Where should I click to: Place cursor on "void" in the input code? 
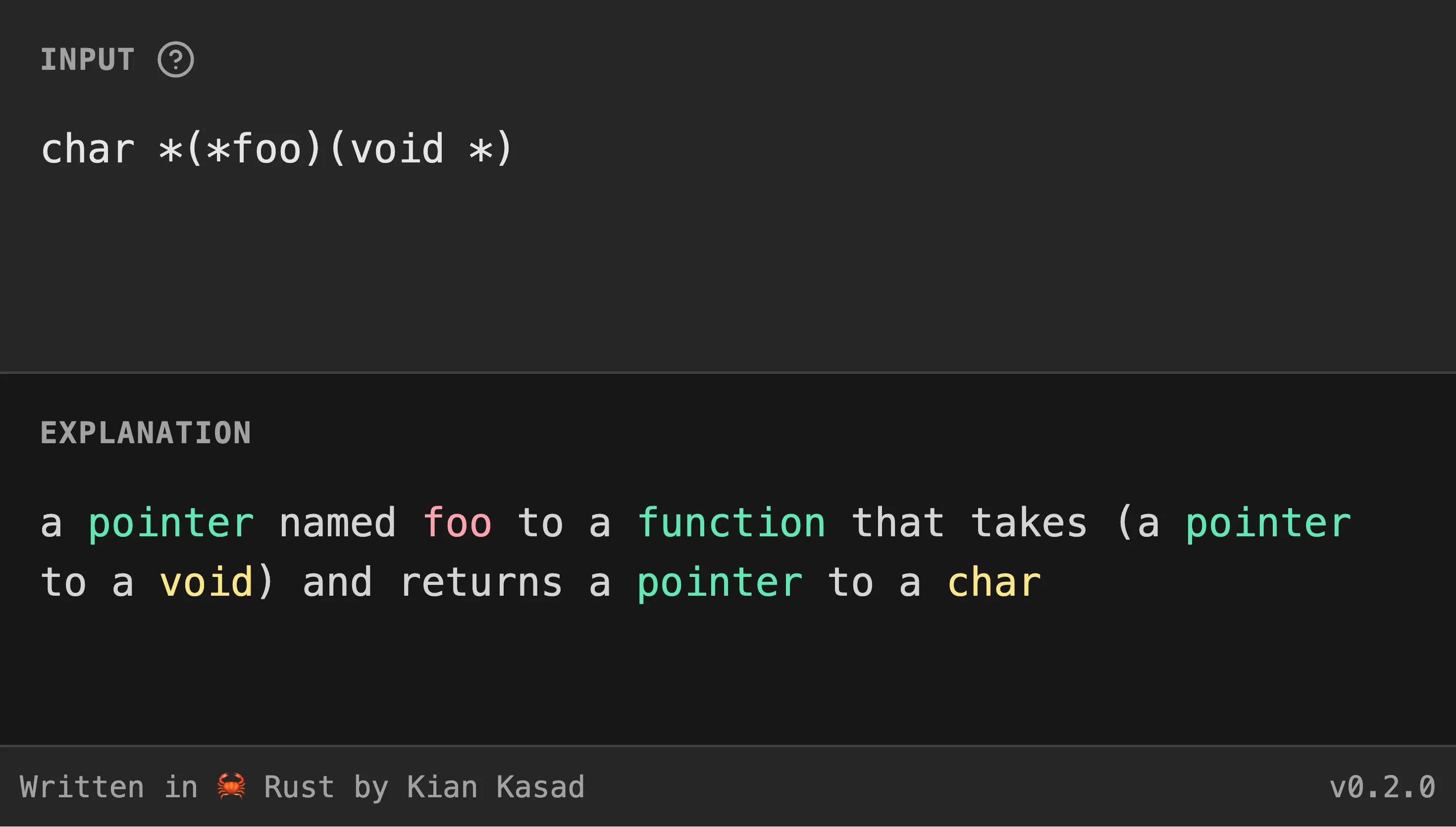[x=396, y=150]
